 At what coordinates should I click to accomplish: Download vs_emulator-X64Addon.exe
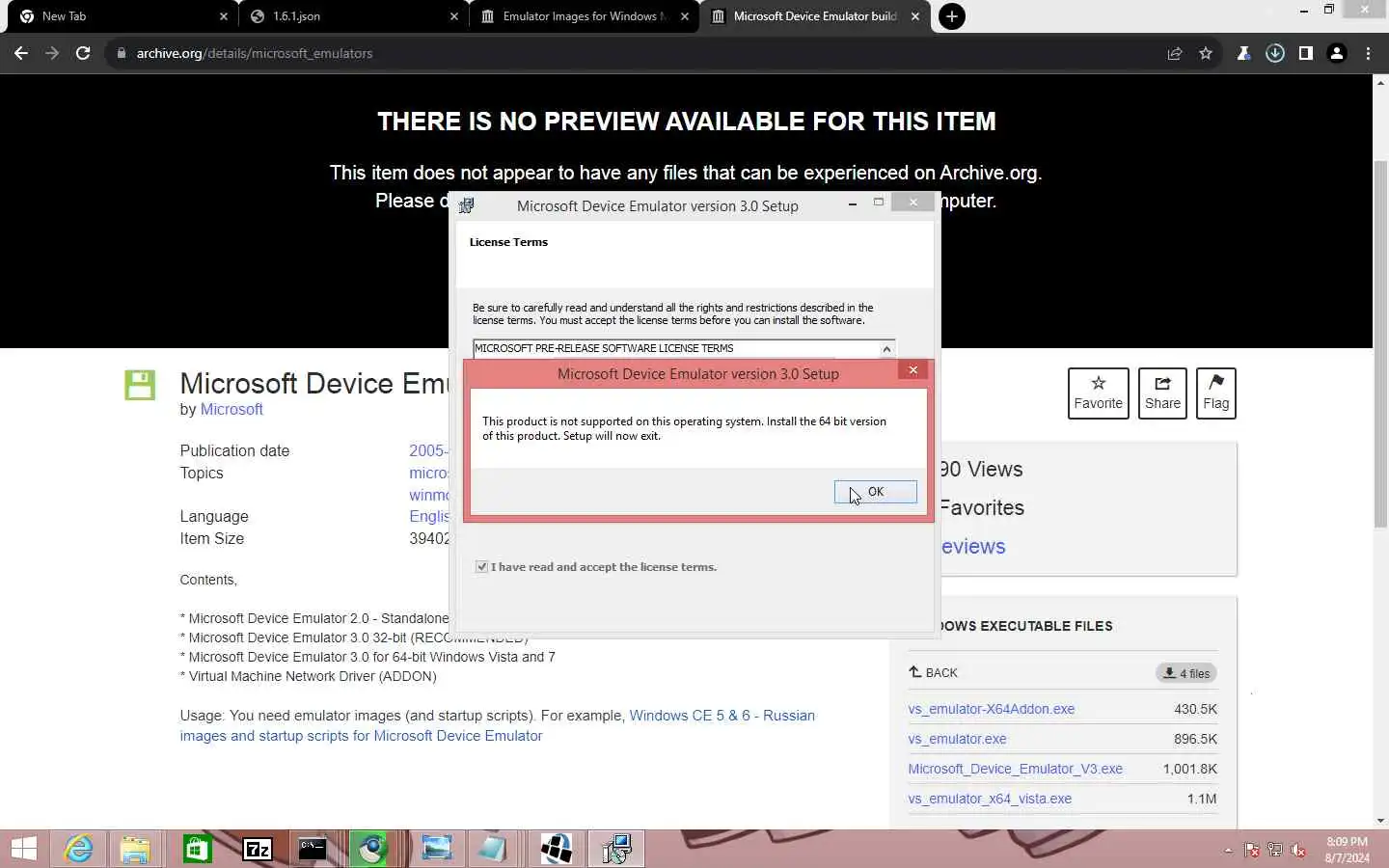(991, 709)
